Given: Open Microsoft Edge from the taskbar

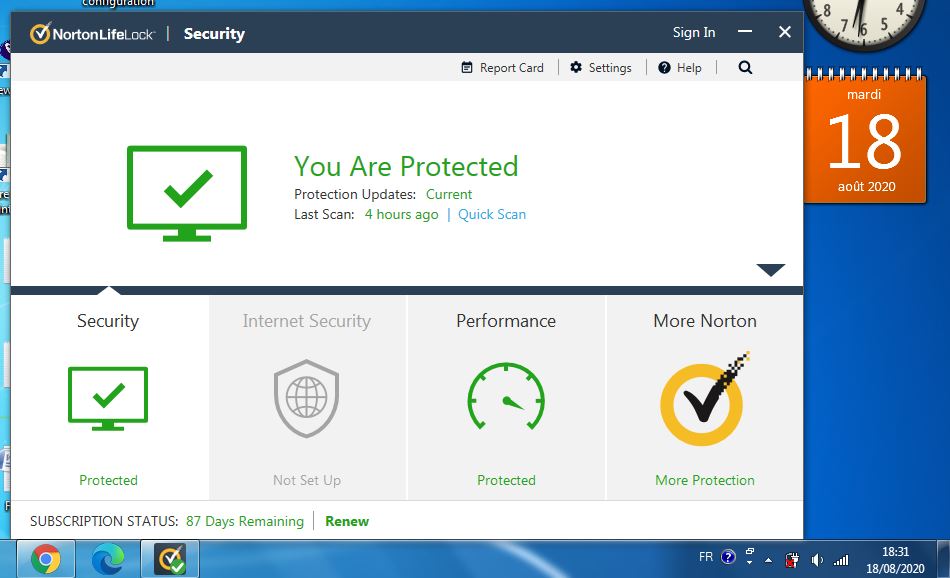Looking at the screenshot, I should pyautogui.click(x=108, y=559).
